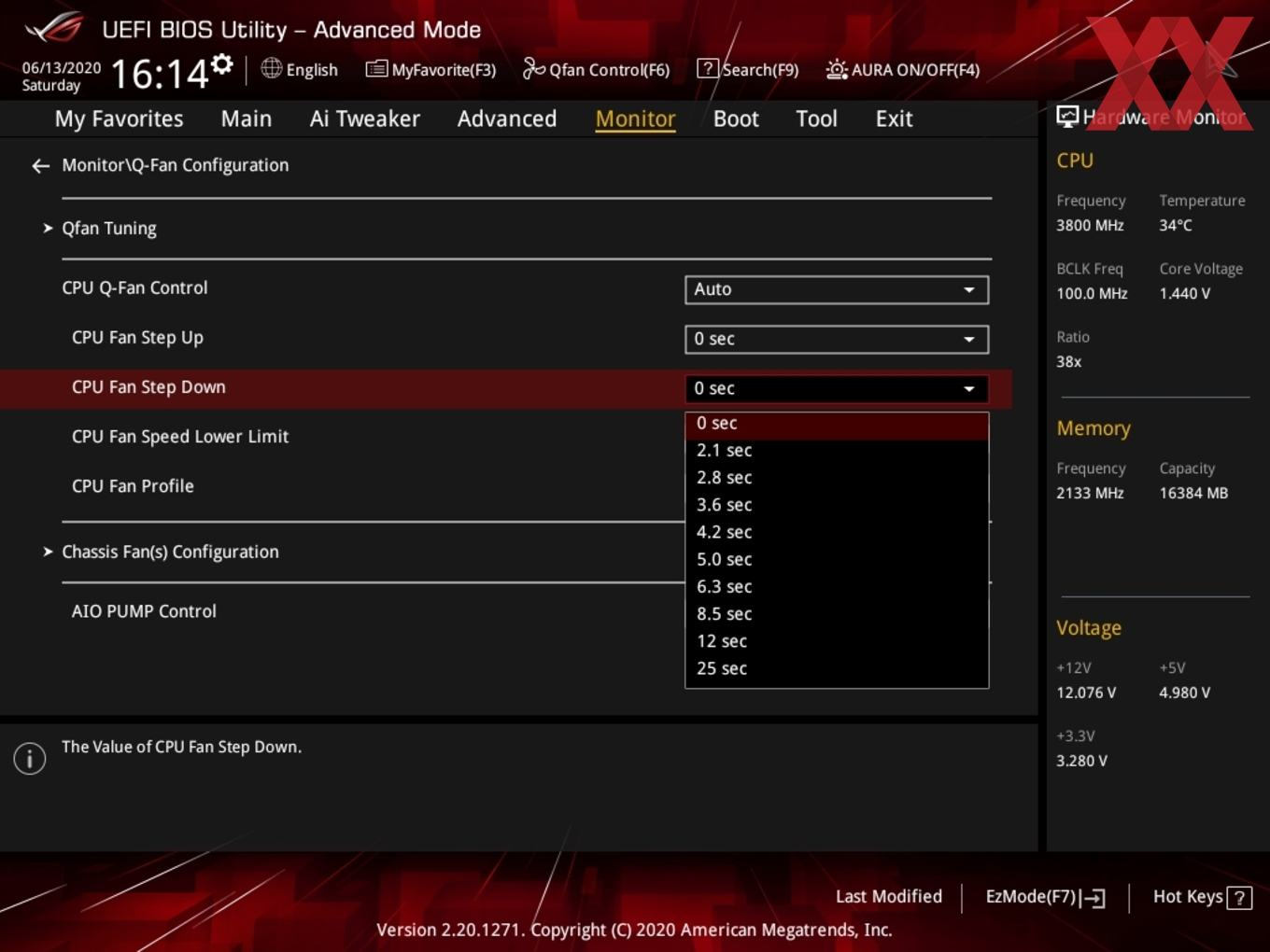Screen dimensions: 1270x952
Task: Go to Main tab
Action: [247, 119]
